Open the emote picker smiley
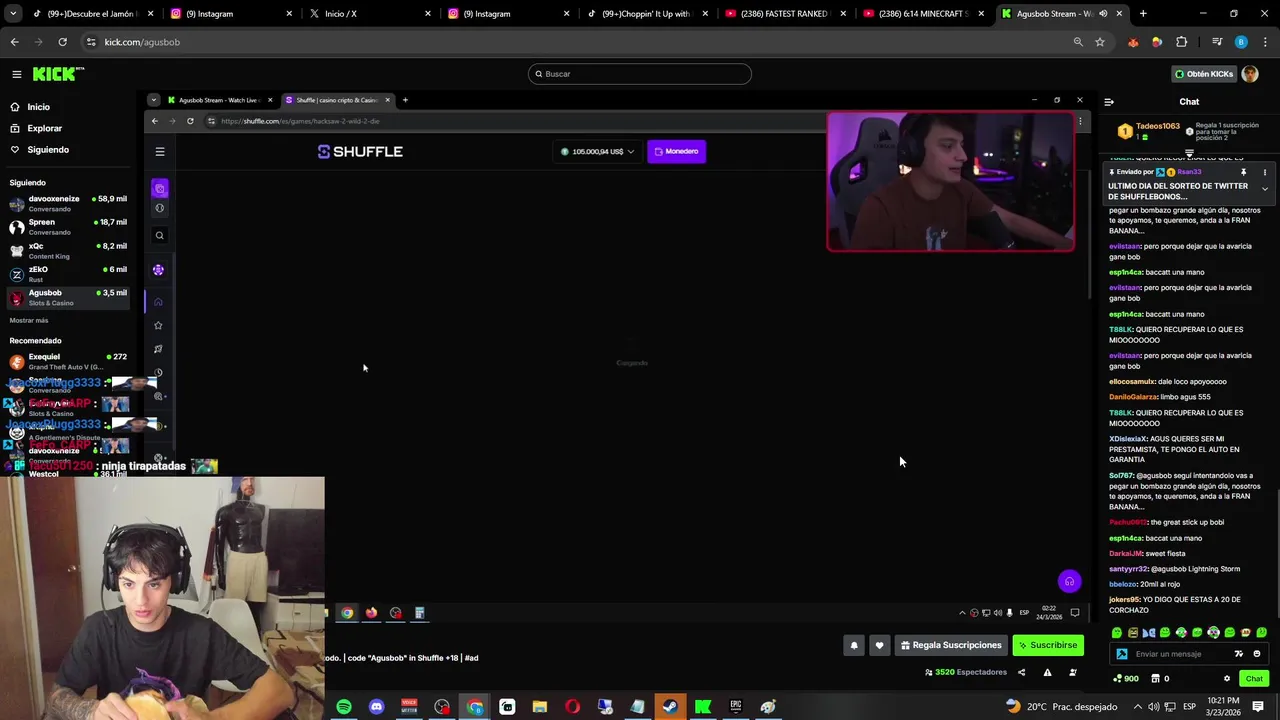 [1257, 654]
